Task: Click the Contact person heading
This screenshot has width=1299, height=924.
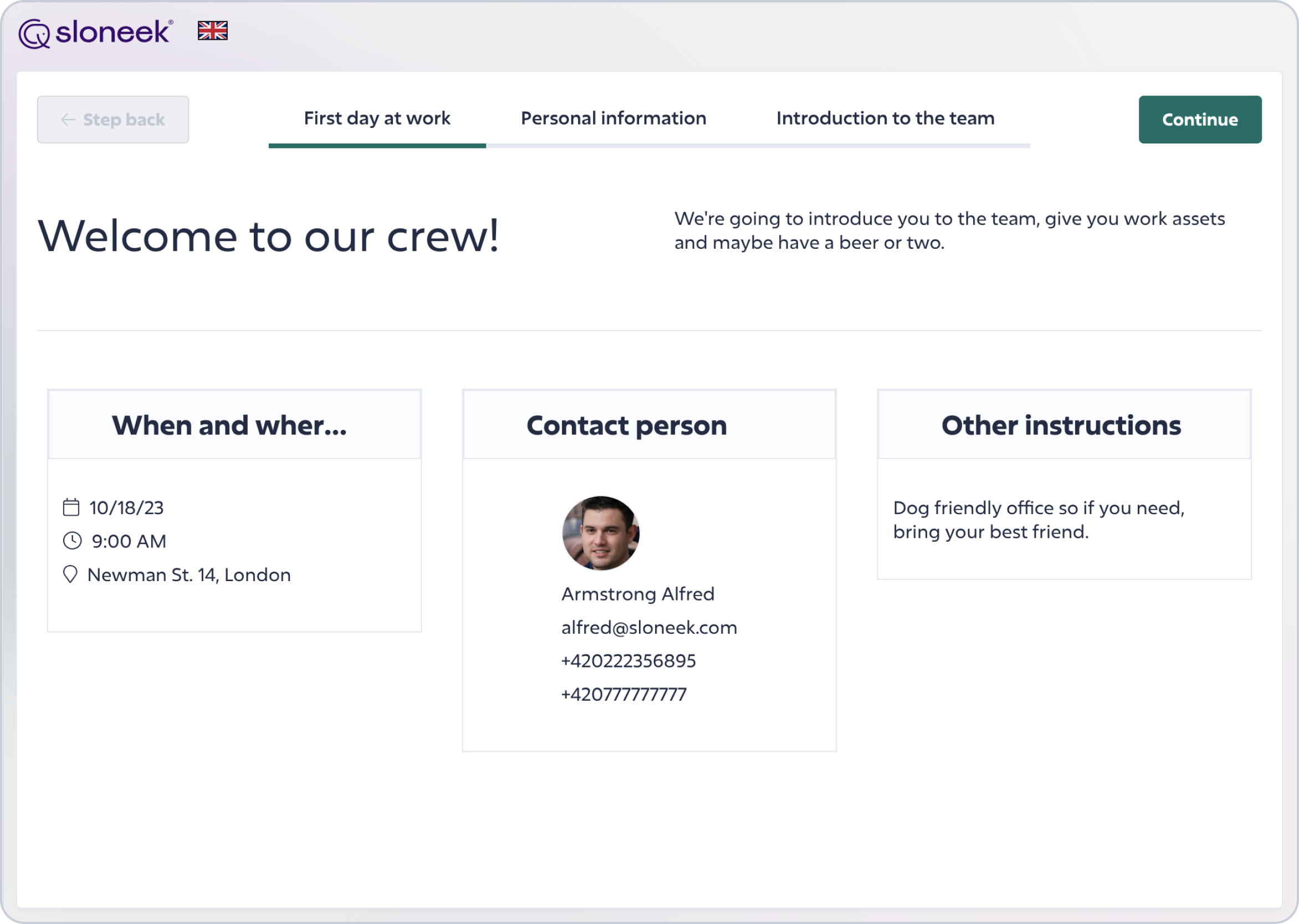Action: point(627,425)
